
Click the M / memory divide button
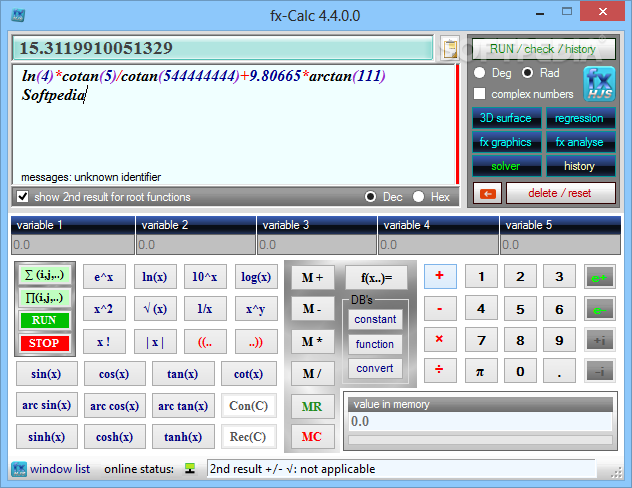313,374
